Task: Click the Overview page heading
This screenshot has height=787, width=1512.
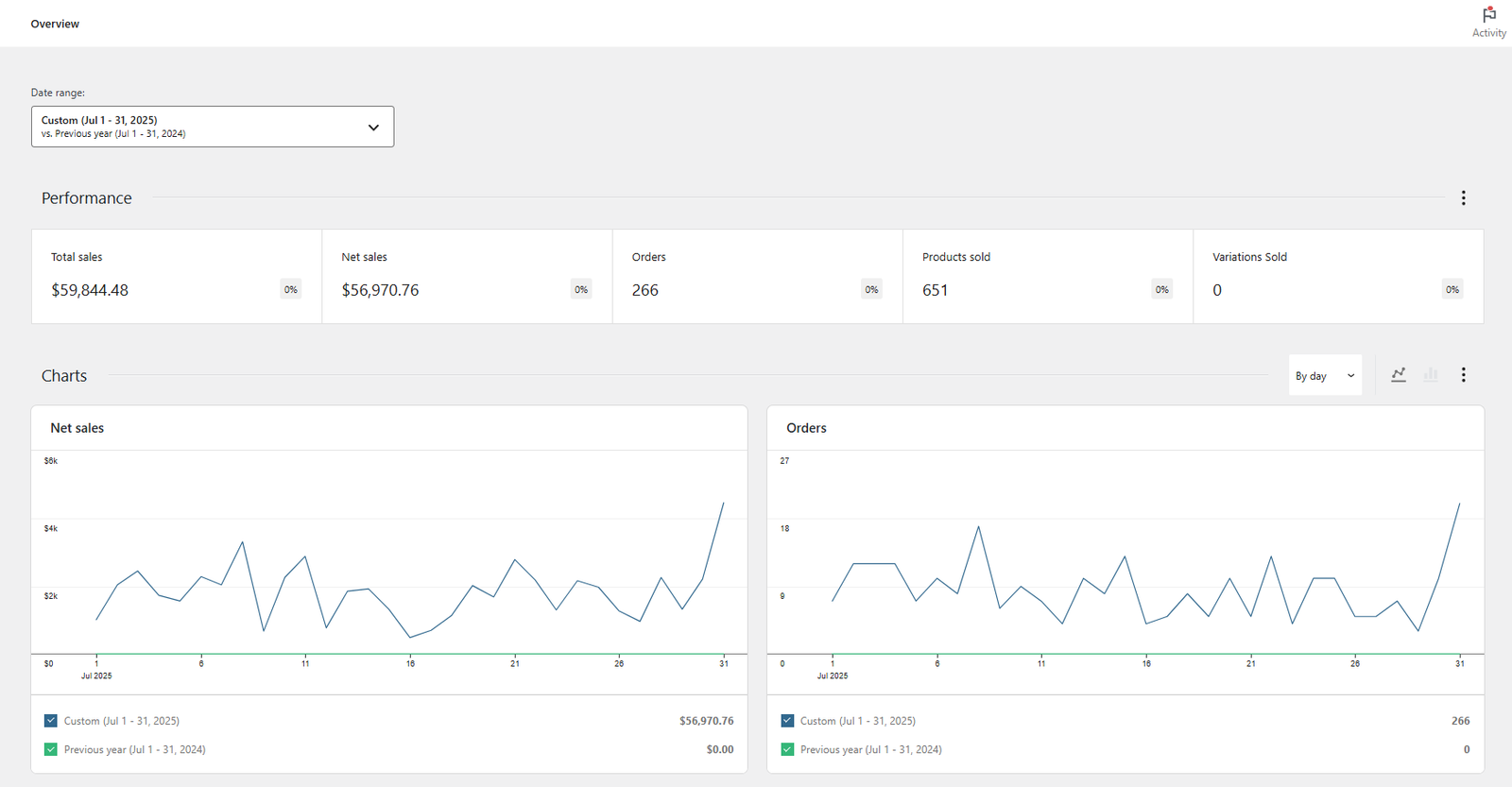Action: (x=55, y=24)
